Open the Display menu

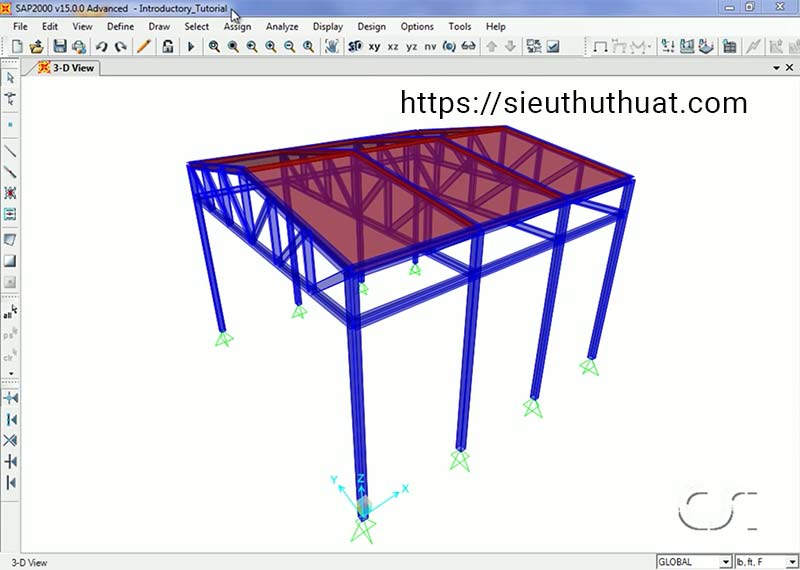pyautogui.click(x=328, y=27)
